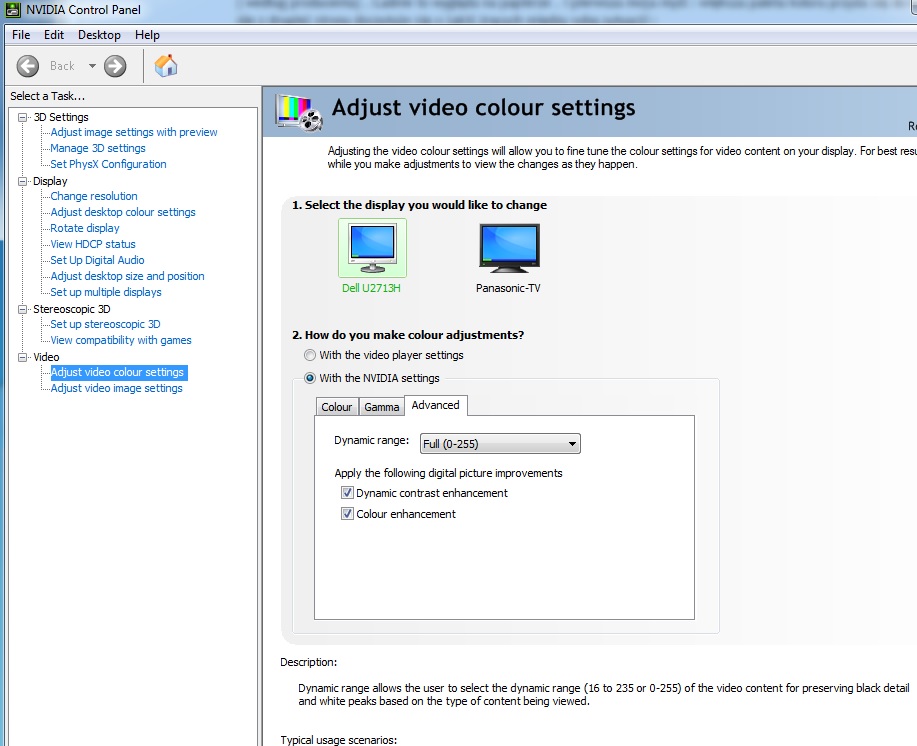Click the Back button label
This screenshot has width=917, height=746.
click(62, 66)
